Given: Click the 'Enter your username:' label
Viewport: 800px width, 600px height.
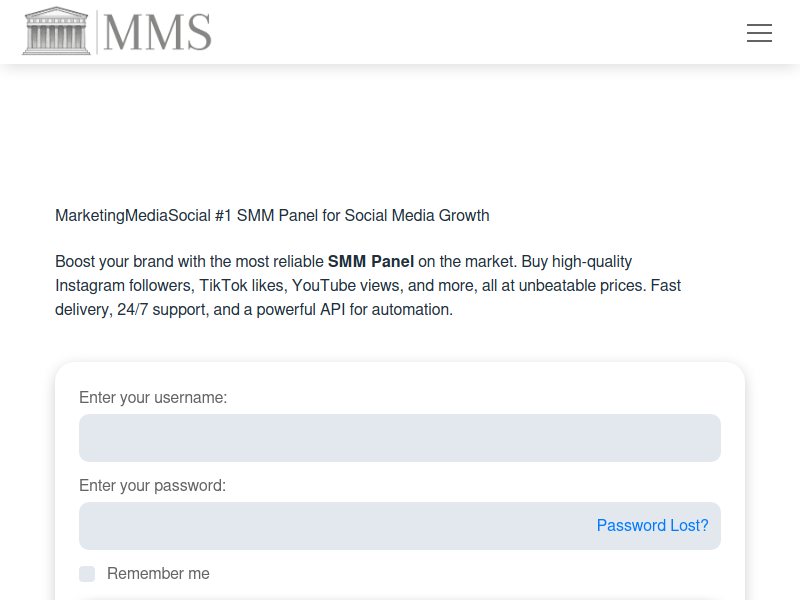Looking at the screenshot, I should (x=153, y=397).
